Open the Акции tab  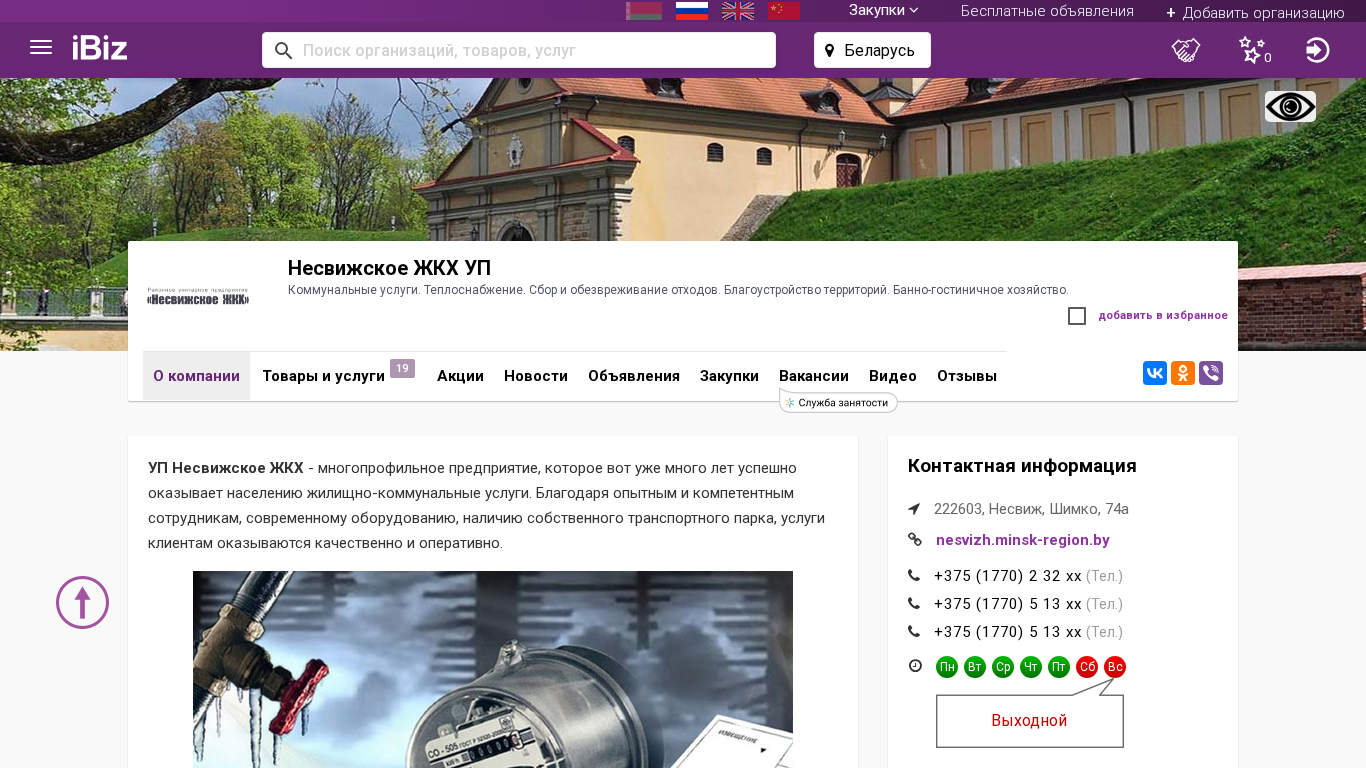(x=460, y=376)
